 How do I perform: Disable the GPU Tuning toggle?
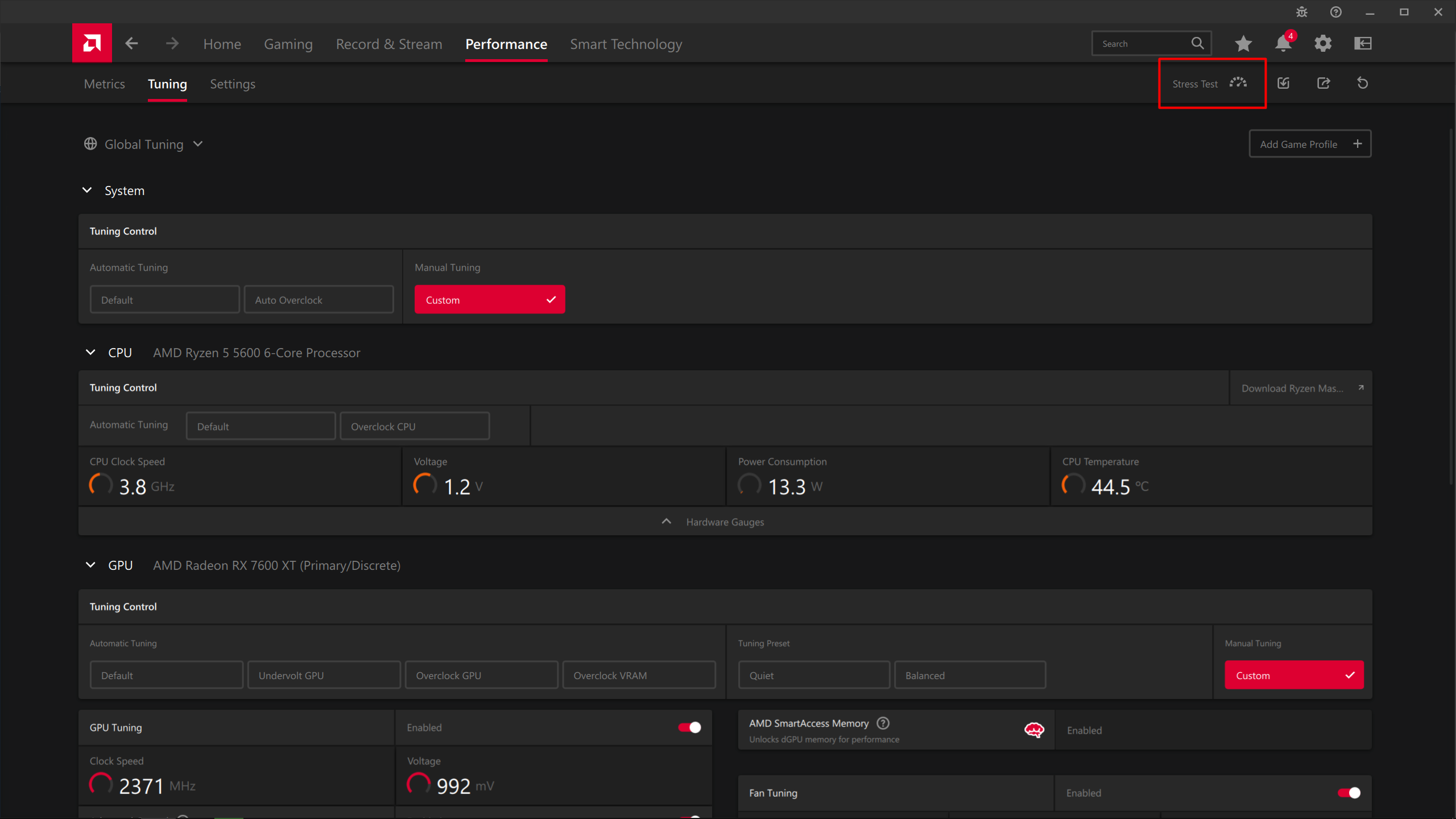pos(689,727)
